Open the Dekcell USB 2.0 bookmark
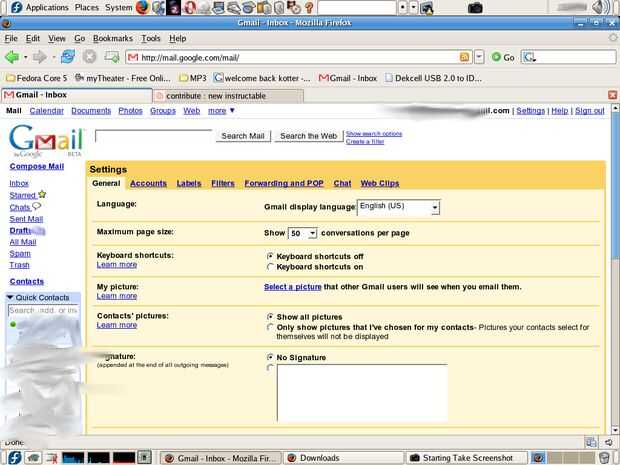Screen dimensions: 620x465 433,78
